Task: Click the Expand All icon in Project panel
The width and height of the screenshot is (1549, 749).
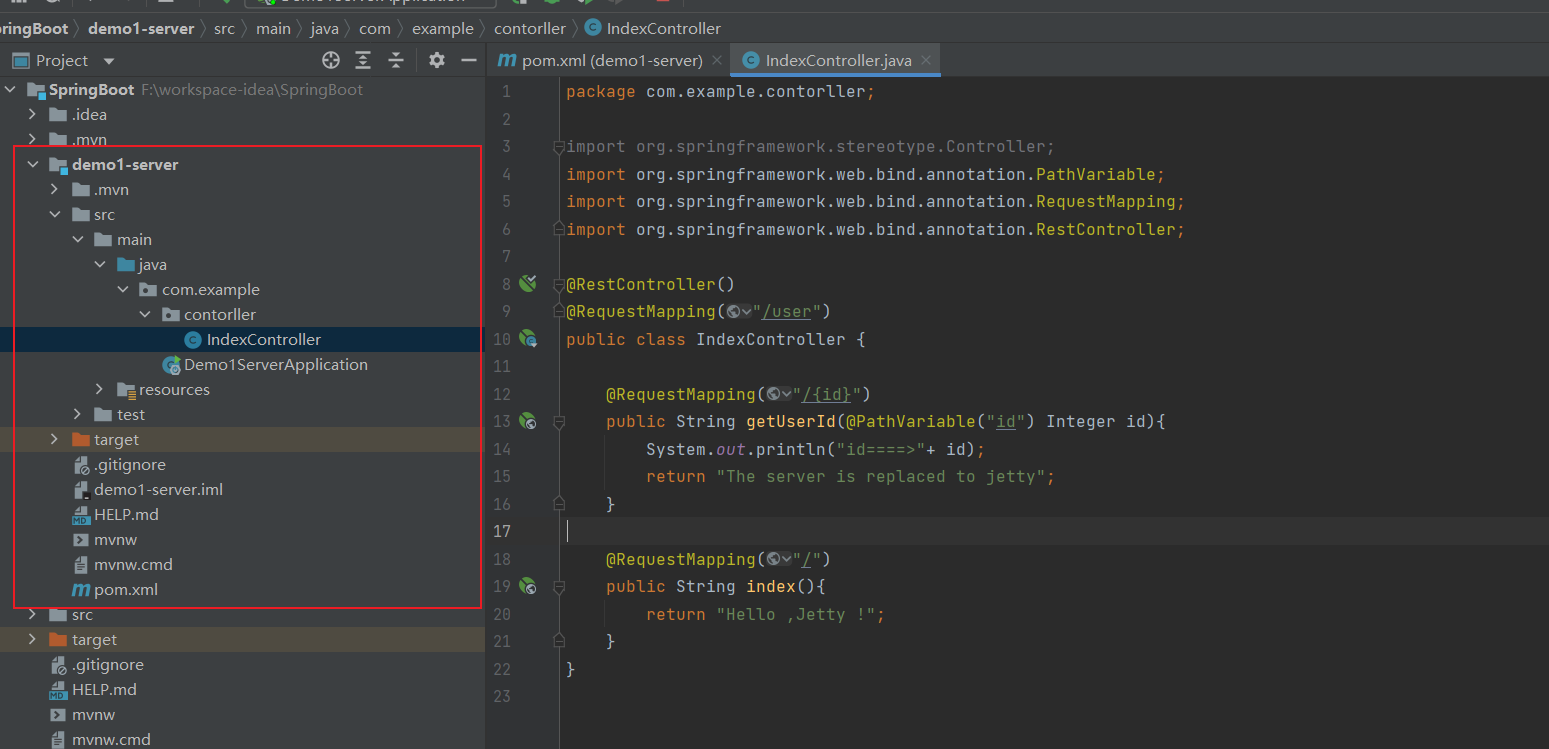Action: (363, 61)
